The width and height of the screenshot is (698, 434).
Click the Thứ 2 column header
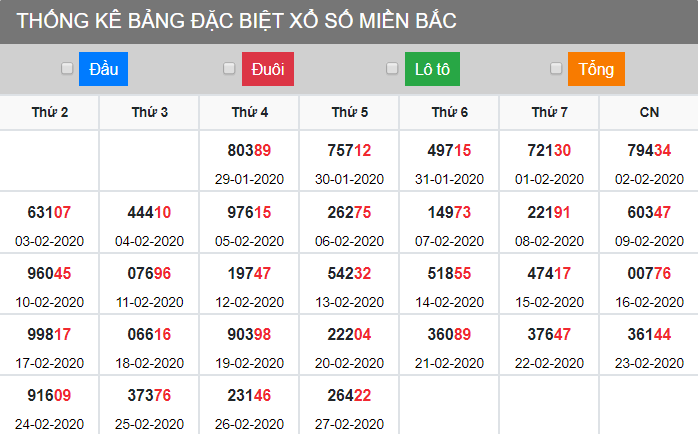[x=50, y=112]
